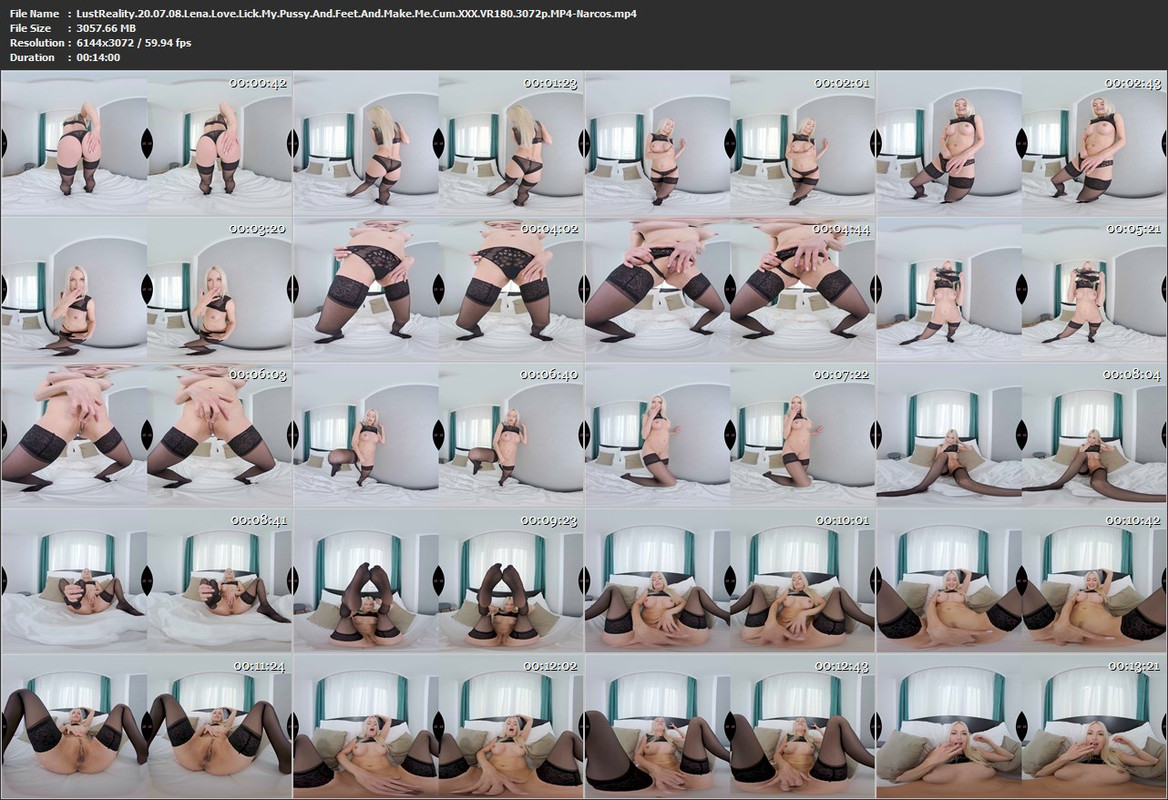Select the thumbnail stamped 00:06:40
This screenshot has width=1168, height=800.
(438, 436)
